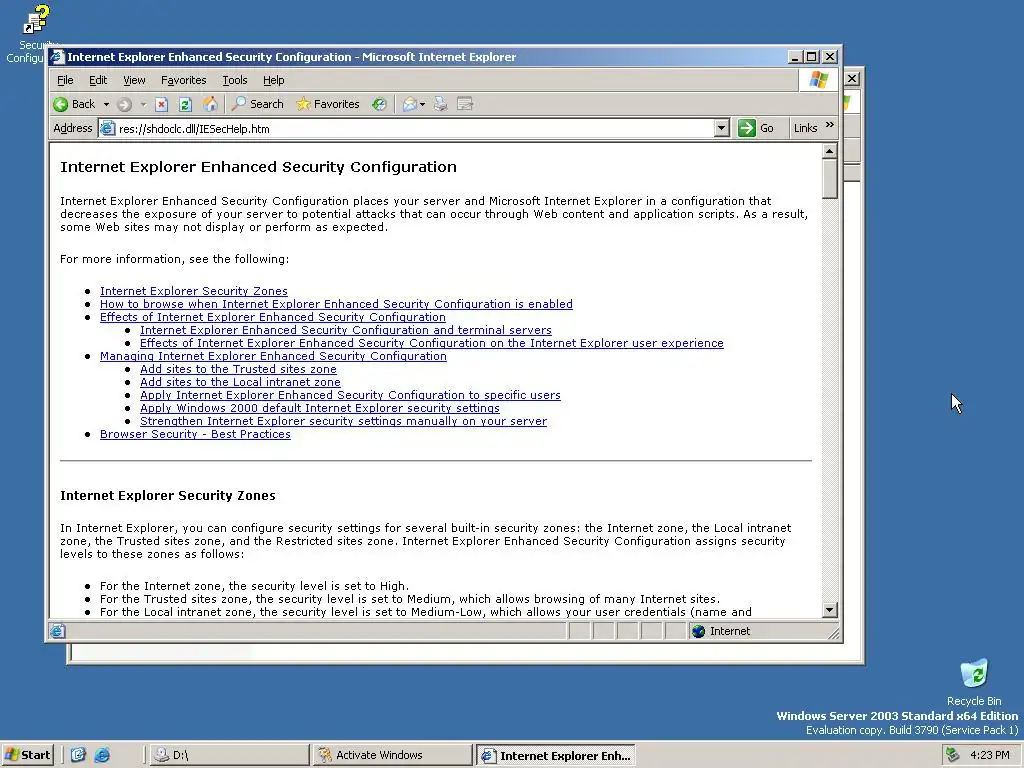
Task: Open the Favorites star toolbar button
Action: (x=328, y=104)
